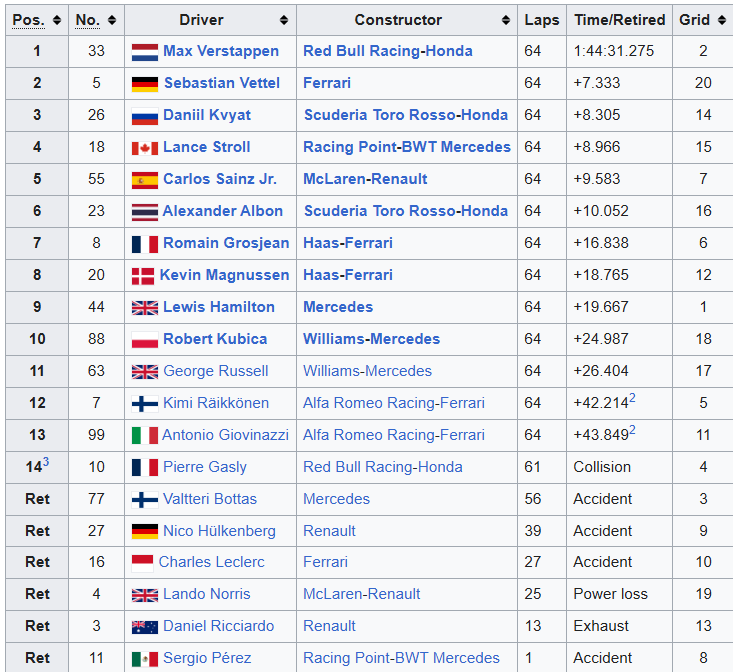Visit the Antonio Giovinazzi page
The width and height of the screenshot is (733, 672).
(x=225, y=435)
